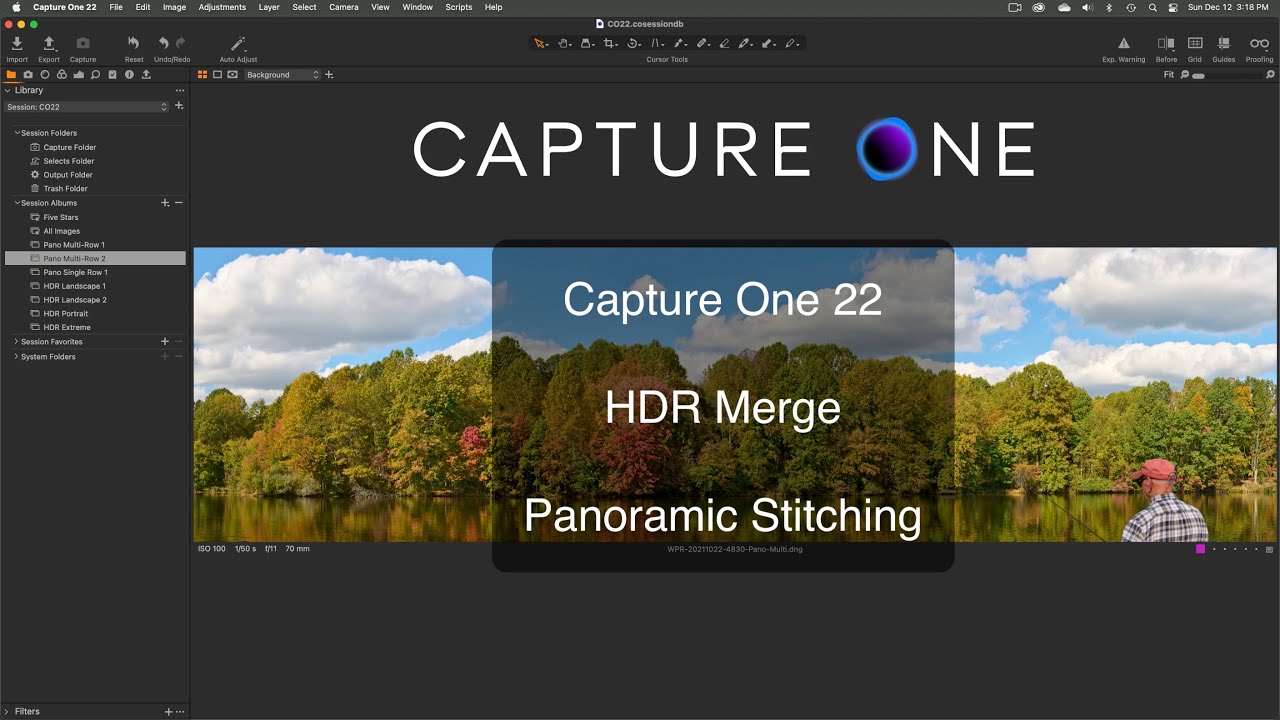Toggle the Before view
This screenshot has width=1280, height=720.
pos(1166,43)
